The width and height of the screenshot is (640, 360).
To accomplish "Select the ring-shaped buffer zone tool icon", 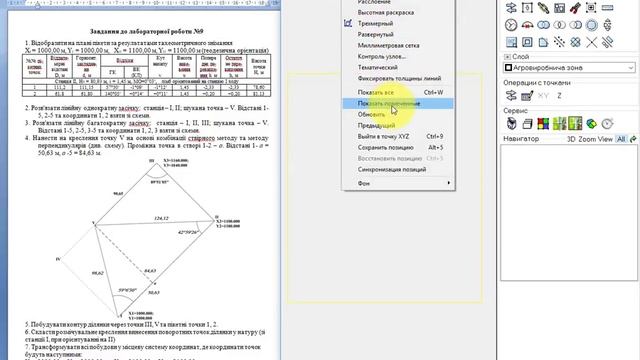I will [591, 25].
